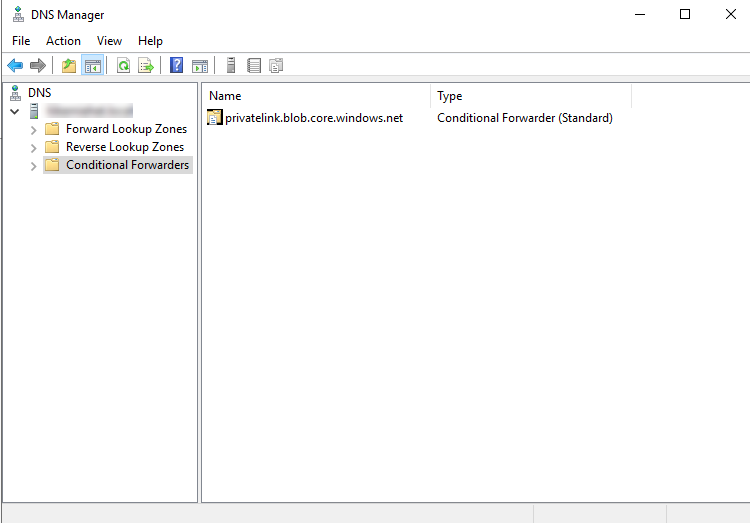Click the server tower toolbar icon

[231, 65]
